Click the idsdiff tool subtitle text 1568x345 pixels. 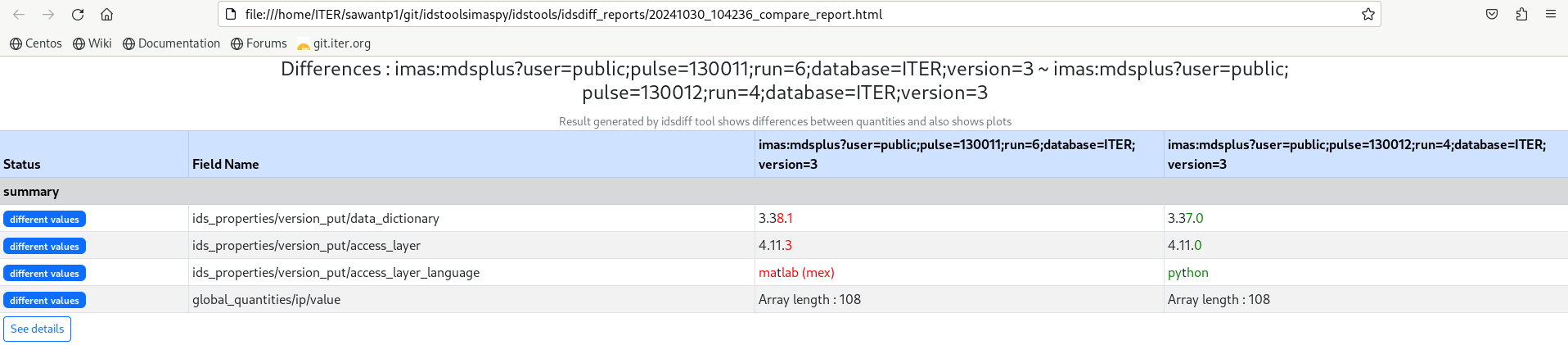[x=785, y=121]
